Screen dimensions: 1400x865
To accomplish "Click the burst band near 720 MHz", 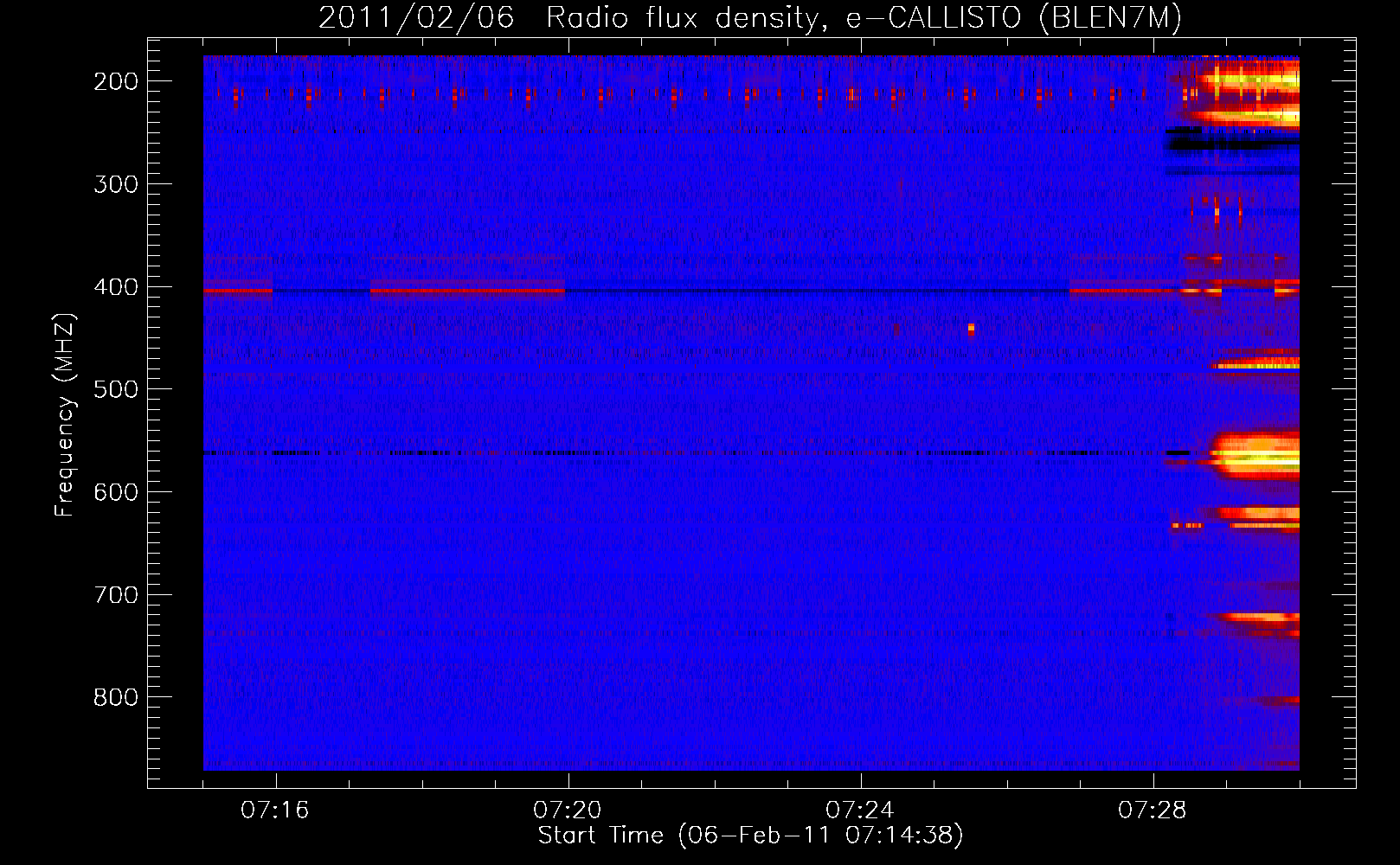I will tap(1260, 618).
